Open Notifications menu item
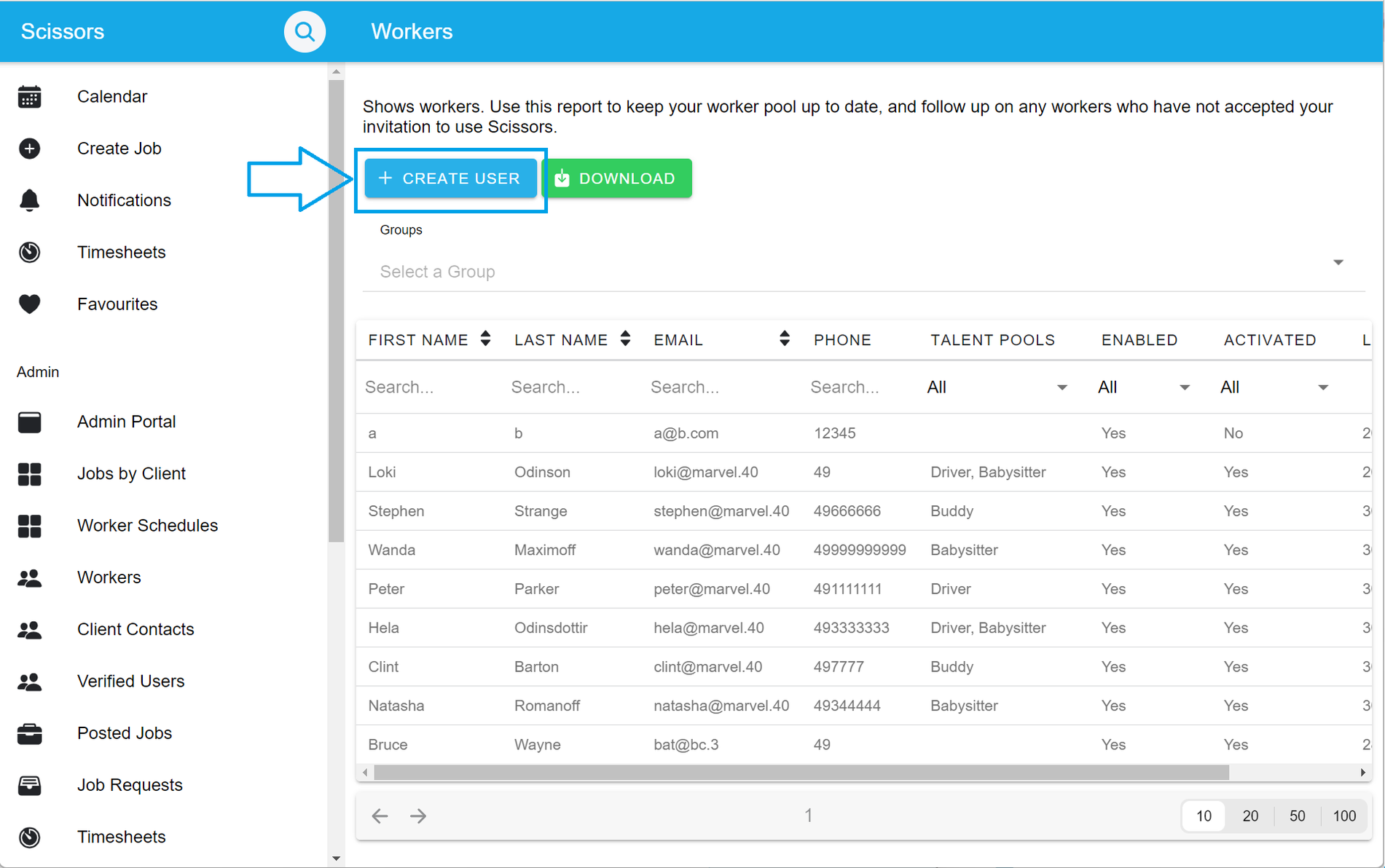 tap(125, 200)
